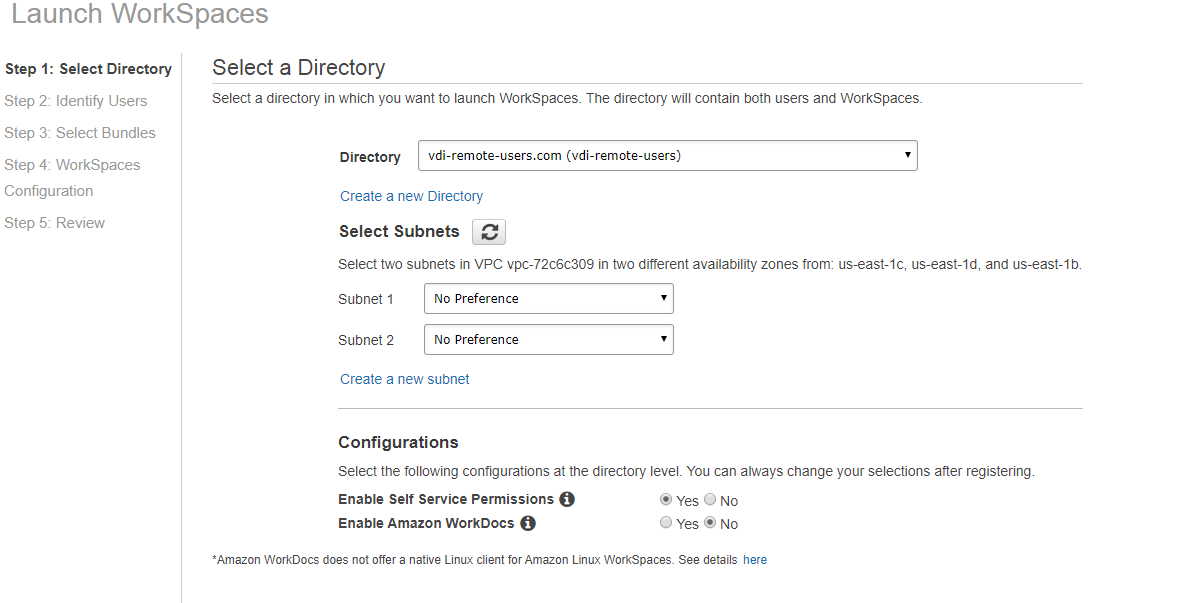Screen dimensions: 1187x603
Task: Click info icon beside Enable Self Service Permissions
Action: 567,499
